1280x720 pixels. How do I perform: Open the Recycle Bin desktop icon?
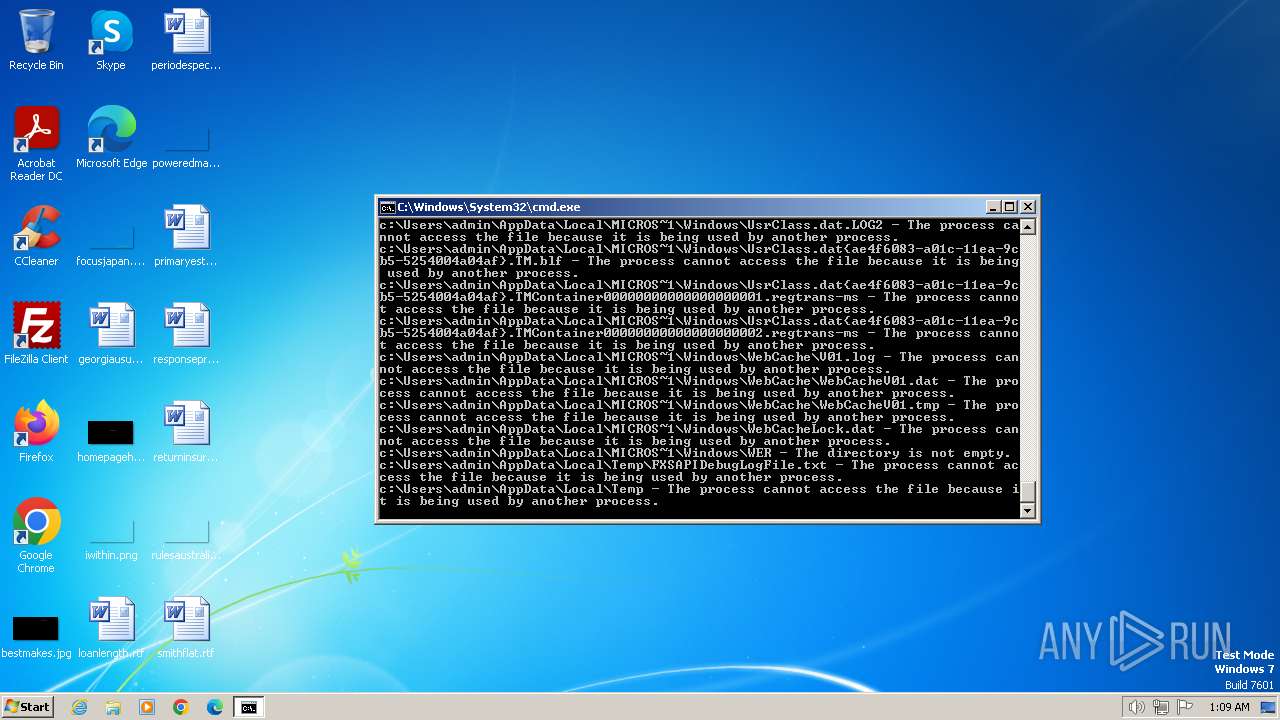coord(36,40)
